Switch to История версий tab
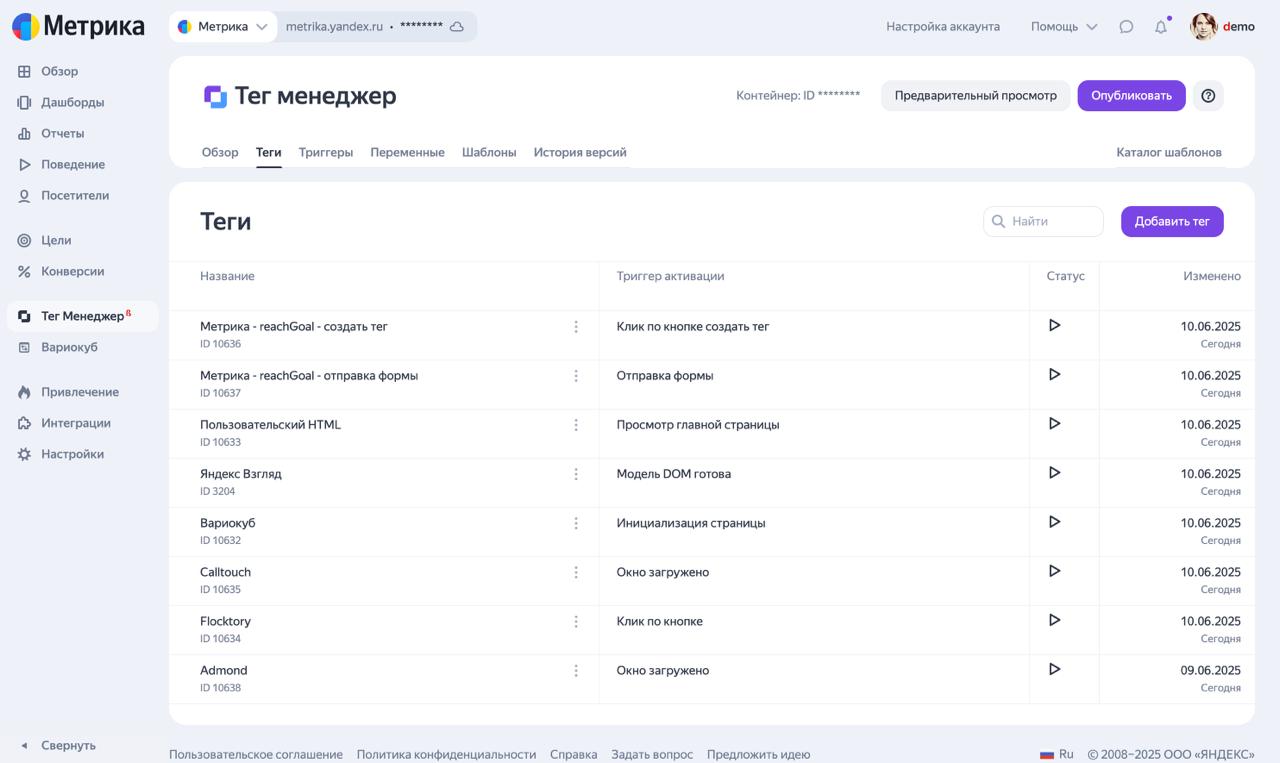Image resolution: width=1280 pixels, height=763 pixels. pos(580,153)
